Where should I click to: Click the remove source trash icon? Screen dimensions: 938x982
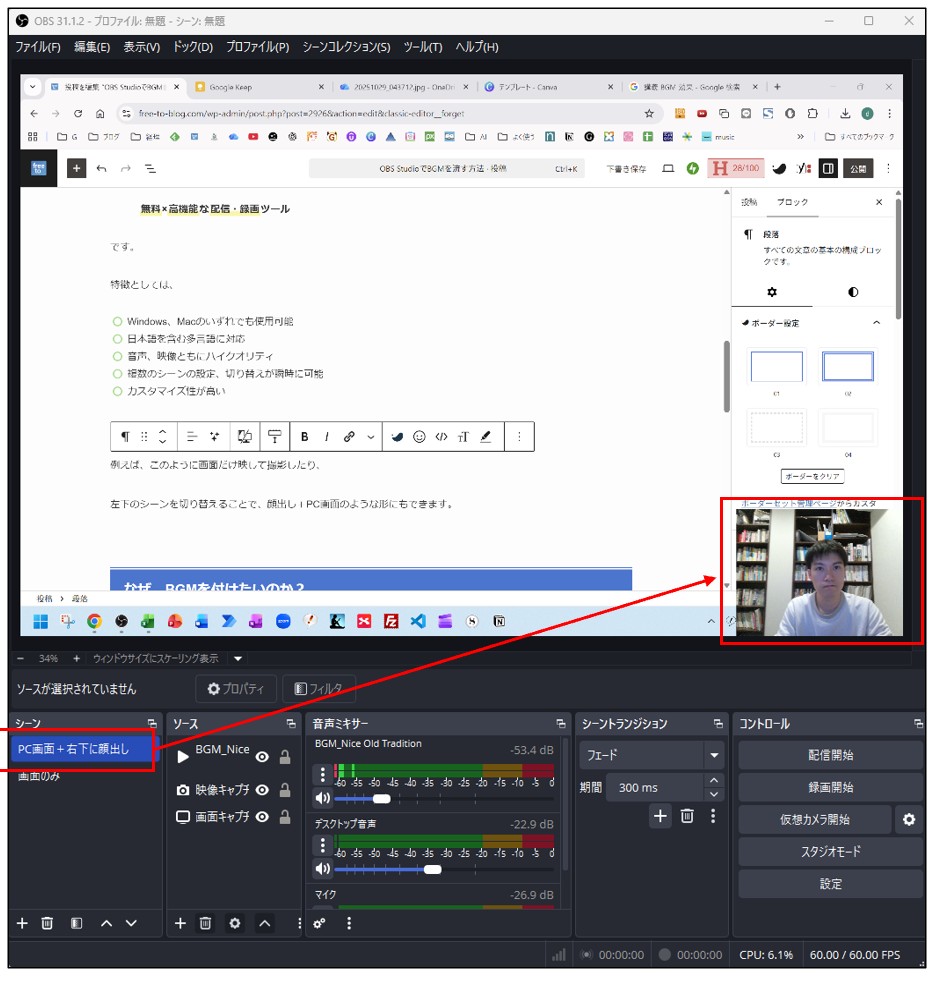205,923
